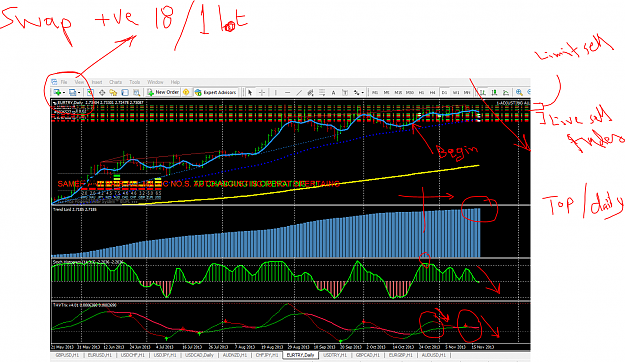Open the Tools menu
625x362 pixels.
tap(135, 82)
